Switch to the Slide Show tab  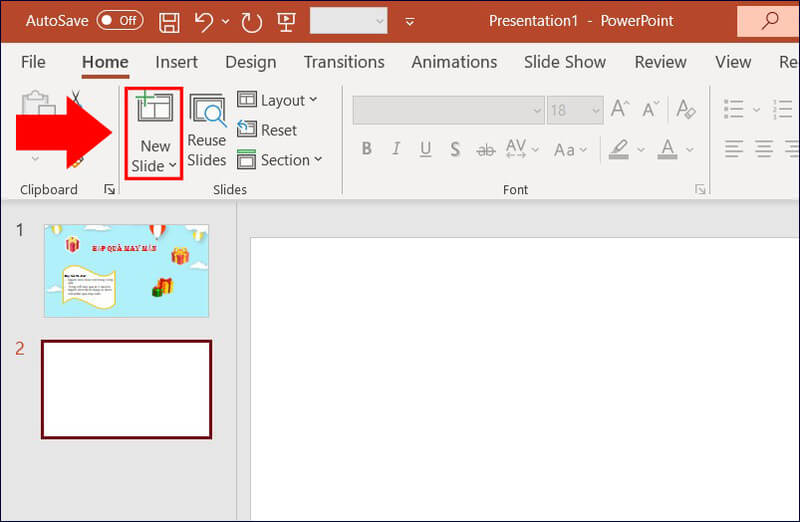pyautogui.click(x=565, y=62)
